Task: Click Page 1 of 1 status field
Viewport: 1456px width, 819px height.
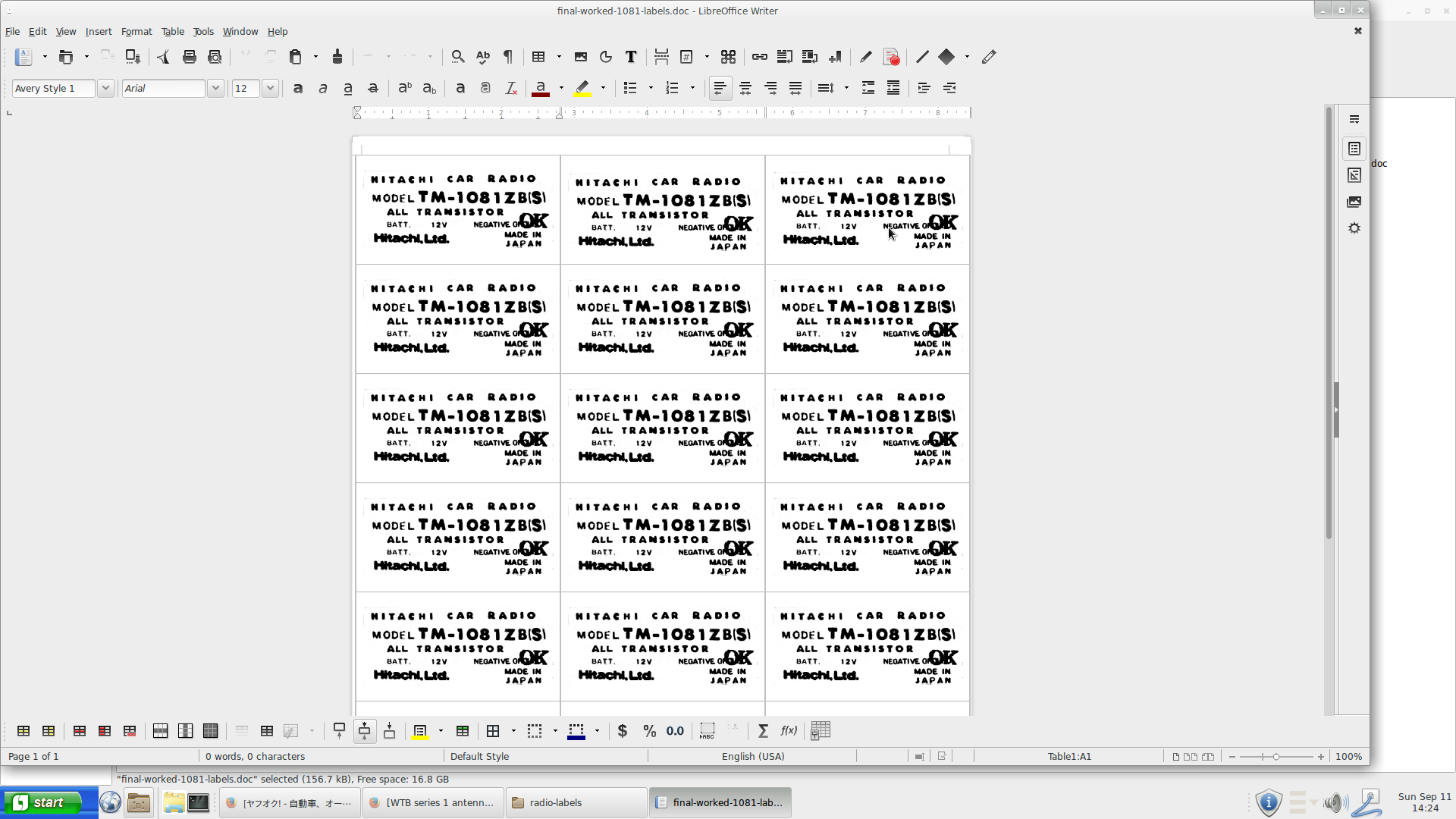Action: [x=33, y=757]
